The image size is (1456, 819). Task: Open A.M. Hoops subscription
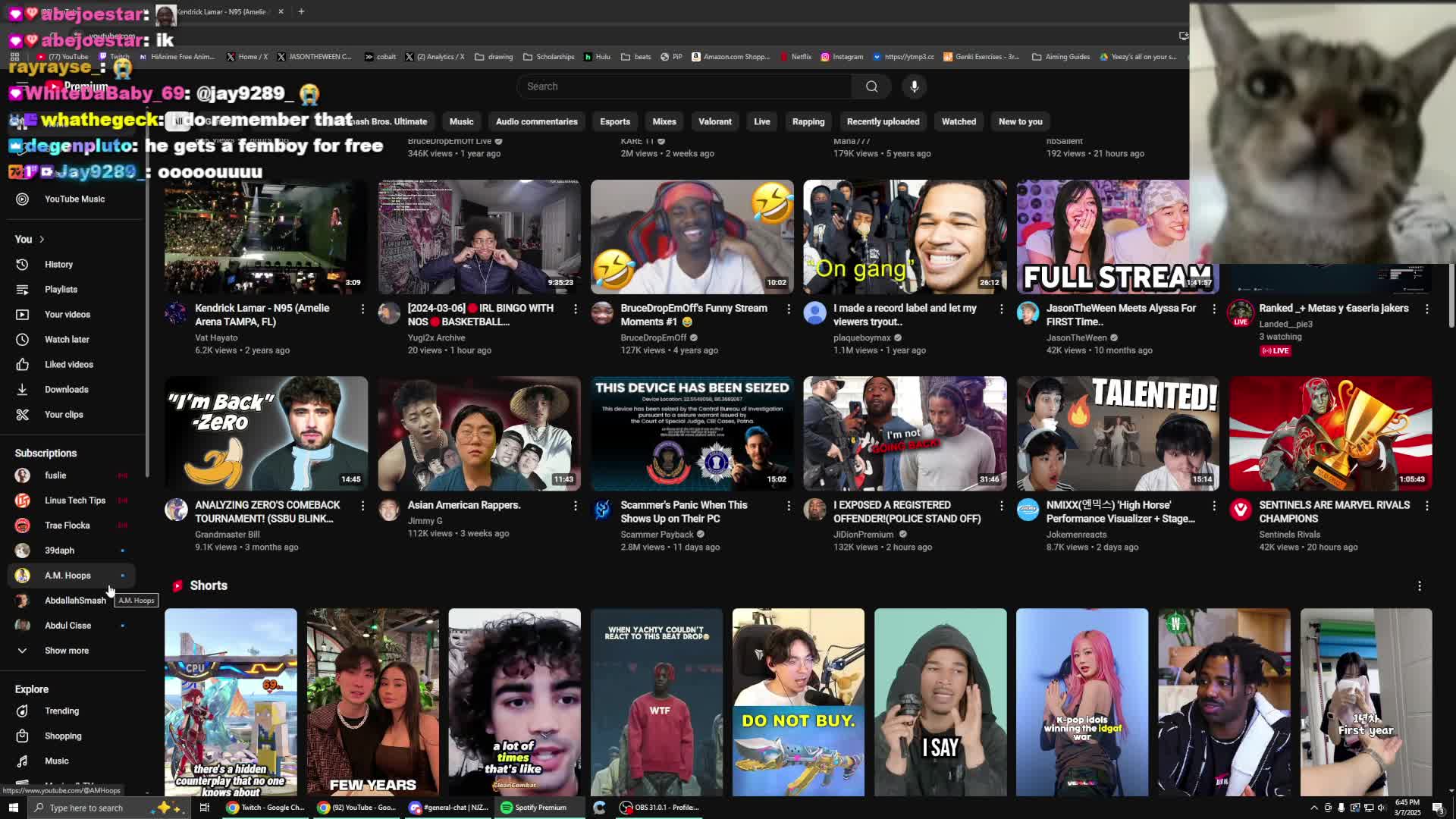click(x=72, y=575)
